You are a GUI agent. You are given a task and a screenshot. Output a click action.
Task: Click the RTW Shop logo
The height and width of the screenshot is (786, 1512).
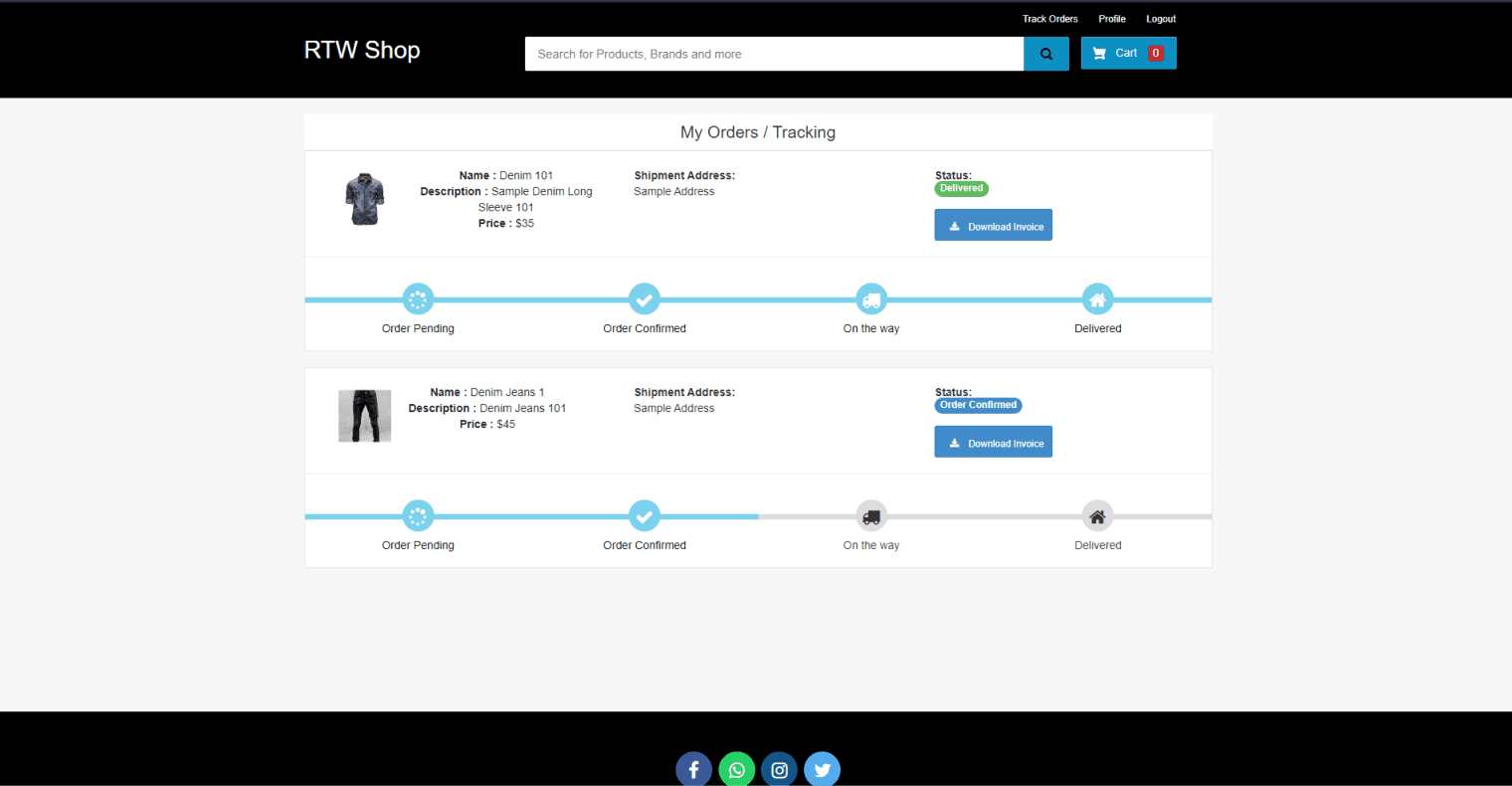pyautogui.click(x=362, y=51)
